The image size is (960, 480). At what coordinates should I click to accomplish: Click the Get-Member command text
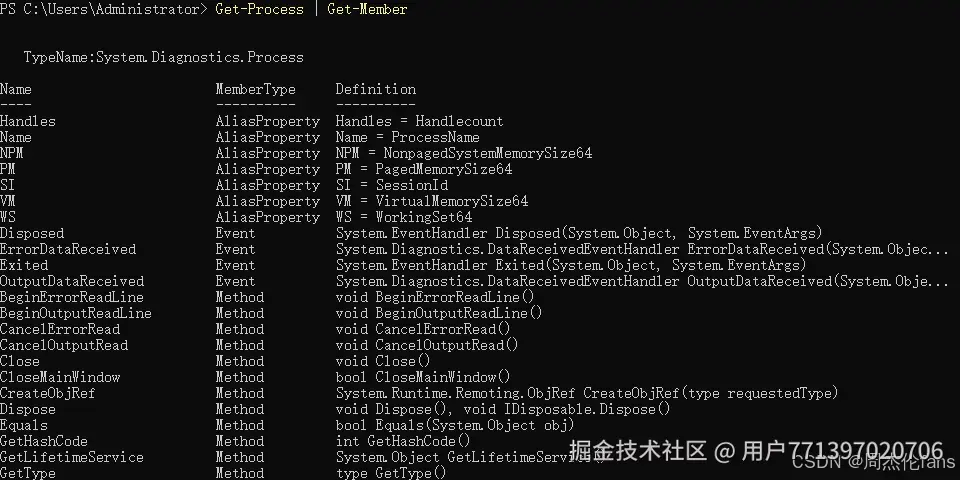coord(367,9)
